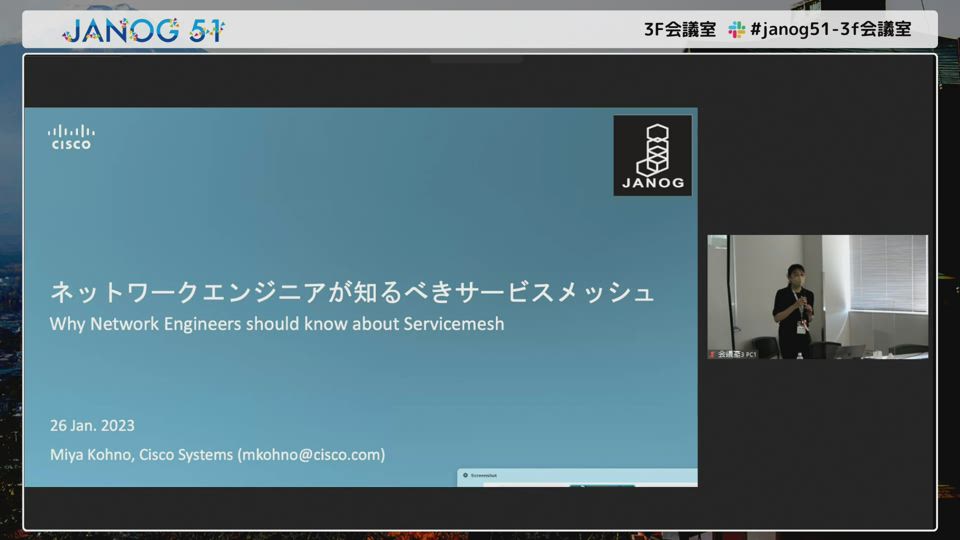Click the red muted mic icon on webcam
The height and width of the screenshot is (540, 960).
coord(713,354)
